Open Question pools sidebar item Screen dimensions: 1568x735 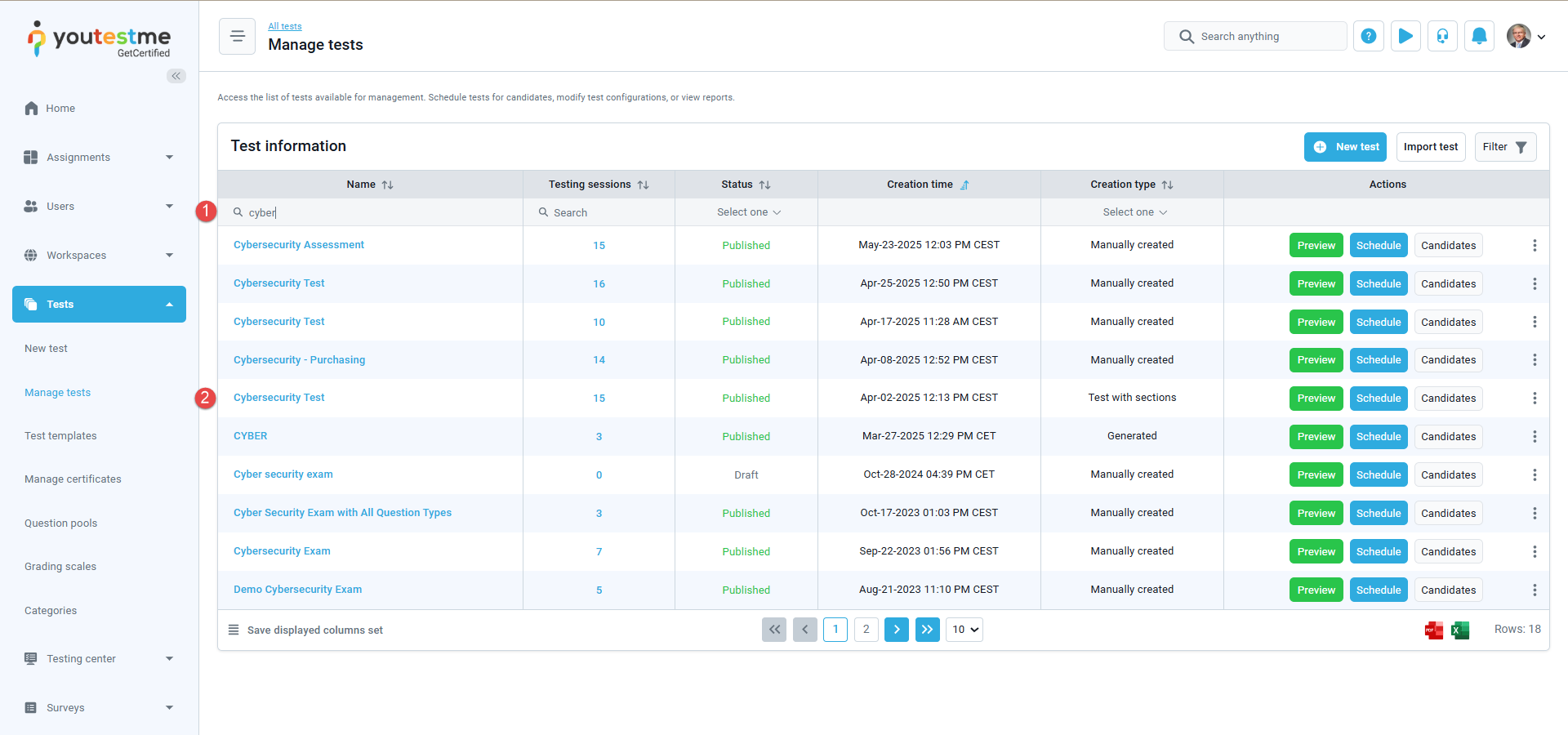(60, 523)
